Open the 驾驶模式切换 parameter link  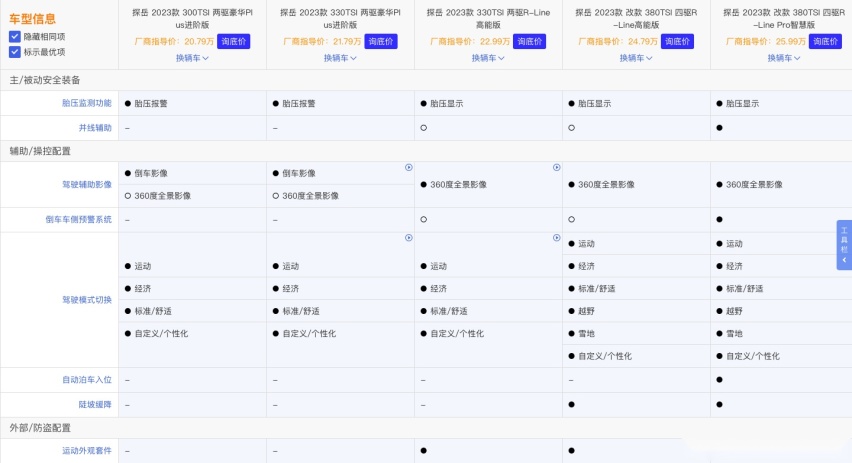(x=86, y=300)
